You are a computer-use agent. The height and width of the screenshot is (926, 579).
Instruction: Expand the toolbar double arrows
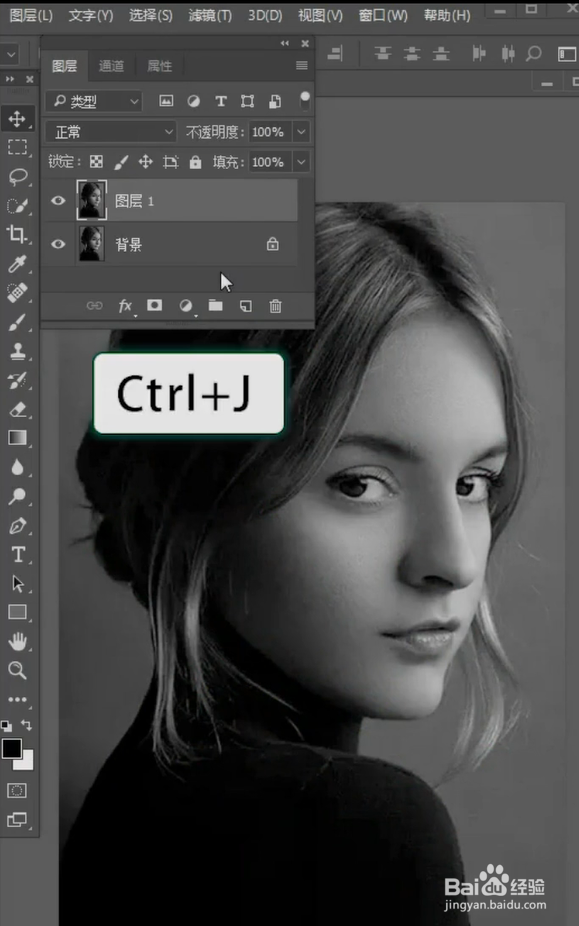tap(10, 79)
